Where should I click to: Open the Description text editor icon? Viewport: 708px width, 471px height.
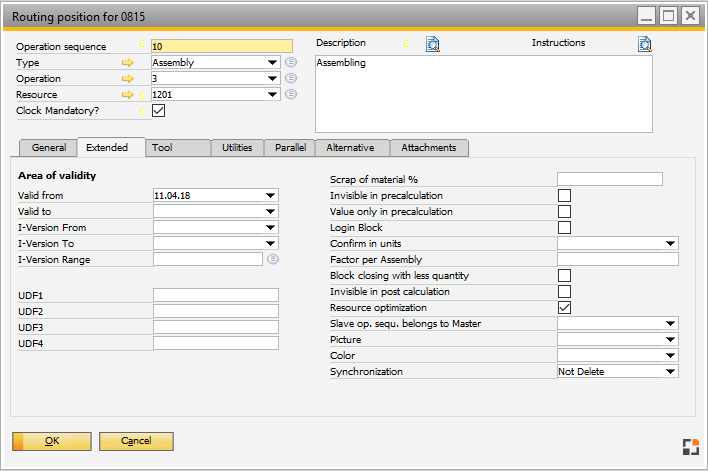coord(432,44)
